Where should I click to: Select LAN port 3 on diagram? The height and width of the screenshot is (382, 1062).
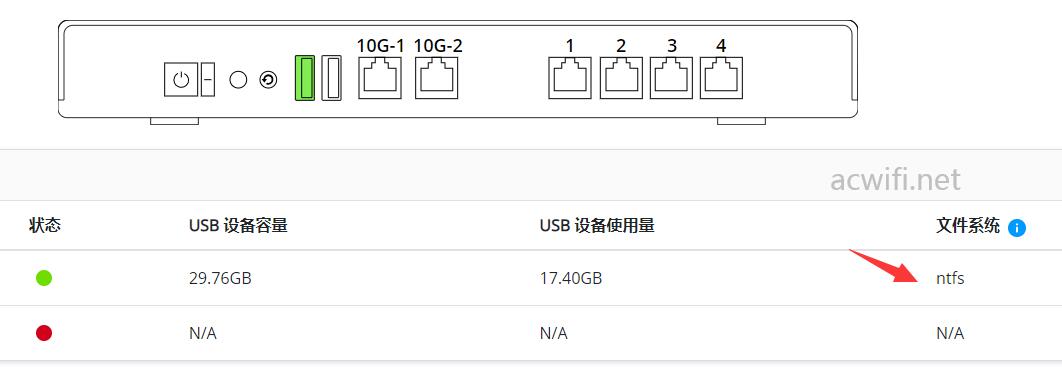tap(671, 78)
